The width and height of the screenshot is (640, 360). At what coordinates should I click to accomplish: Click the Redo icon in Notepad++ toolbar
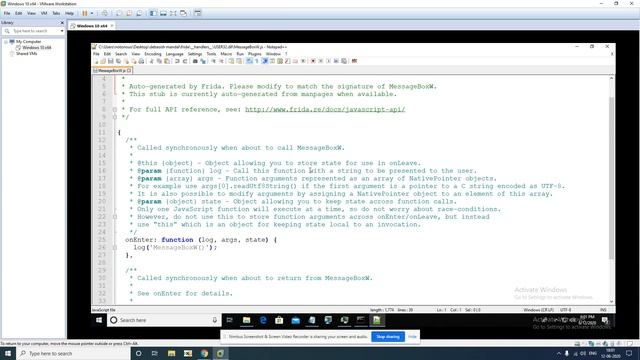(x=185, y=61)
